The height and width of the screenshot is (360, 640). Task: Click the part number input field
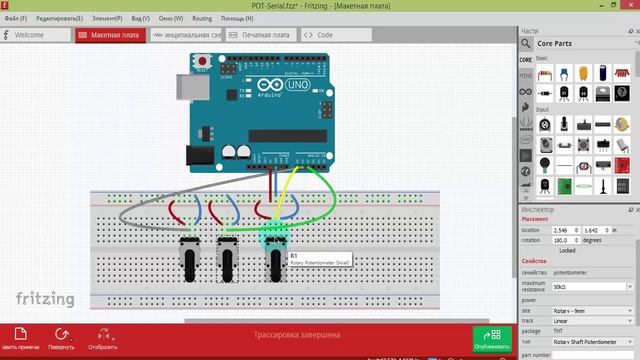coord(593,355)
